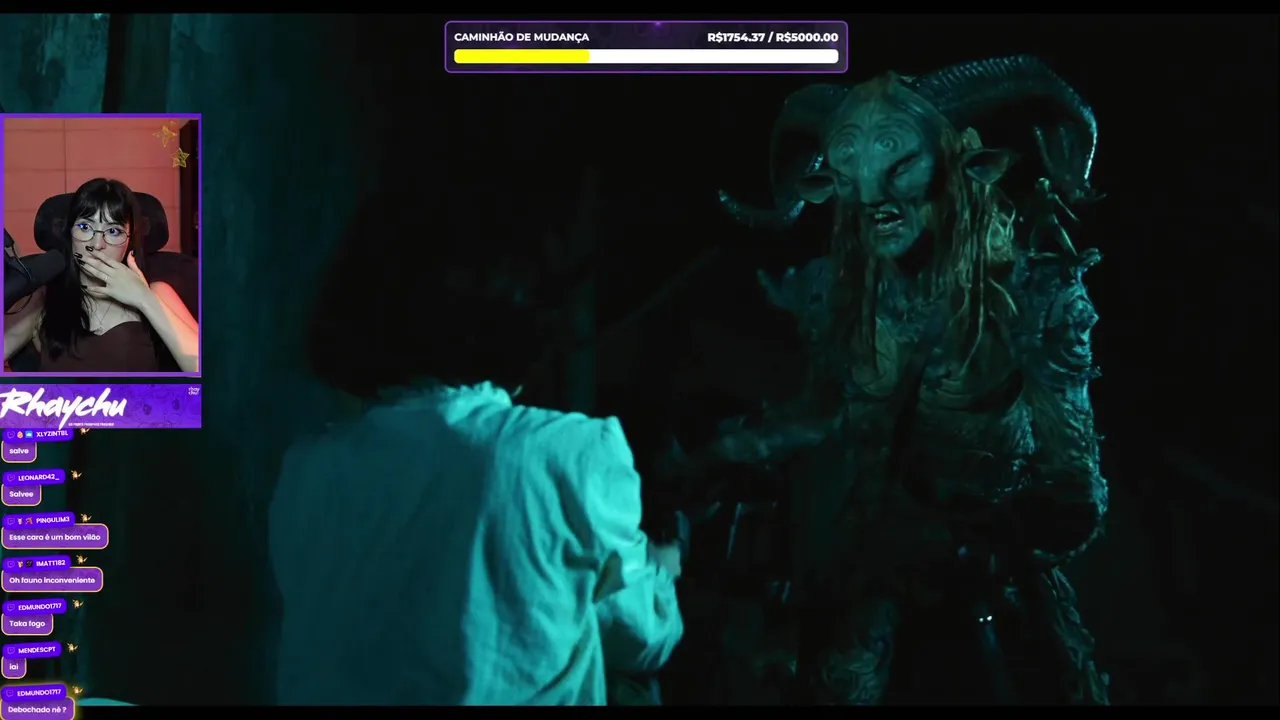Click the Twitch icon beside PINGULIM3
1280x720 pixels.
[11, 521]
